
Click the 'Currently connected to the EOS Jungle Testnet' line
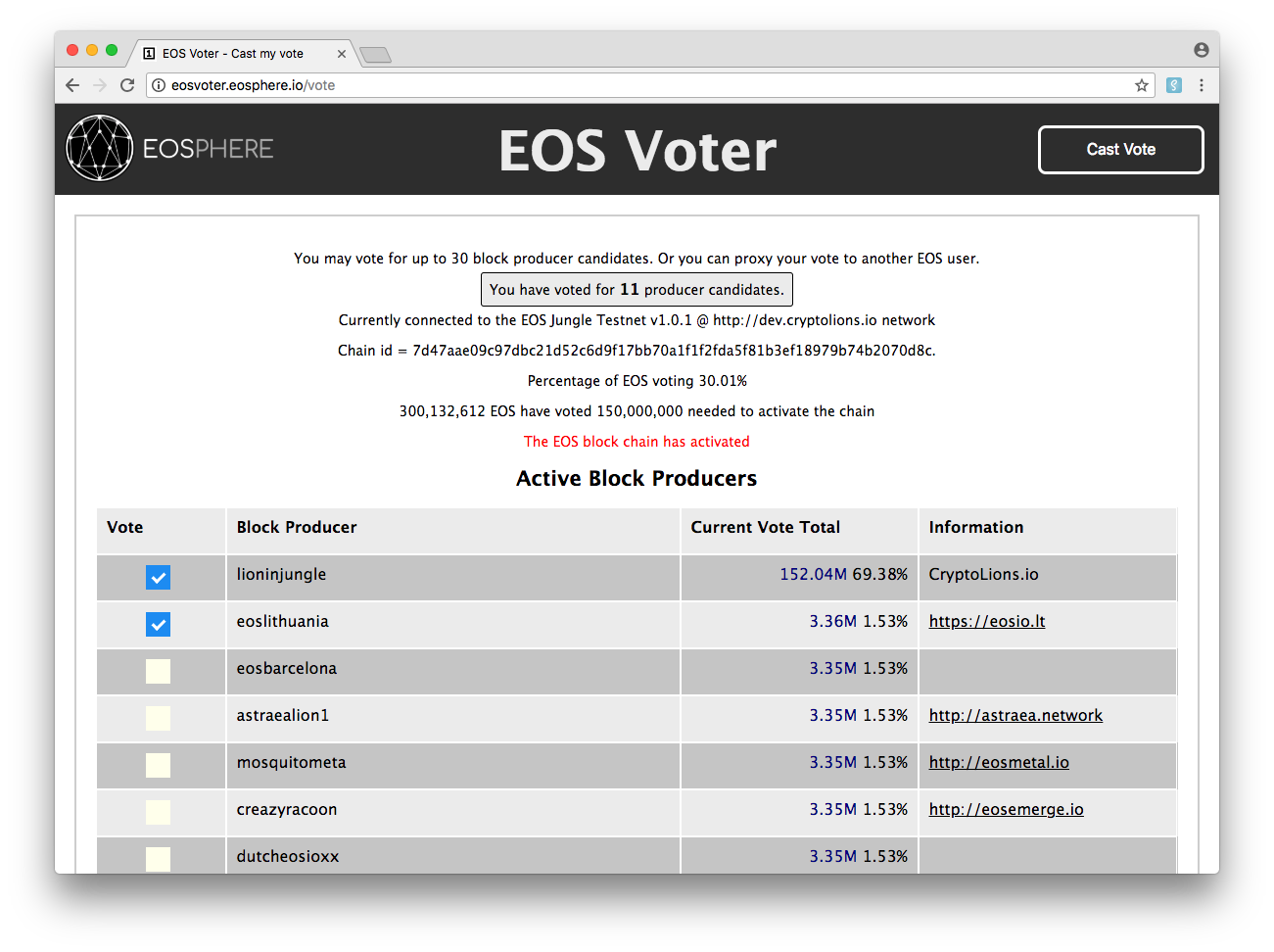tap(637, 320)
